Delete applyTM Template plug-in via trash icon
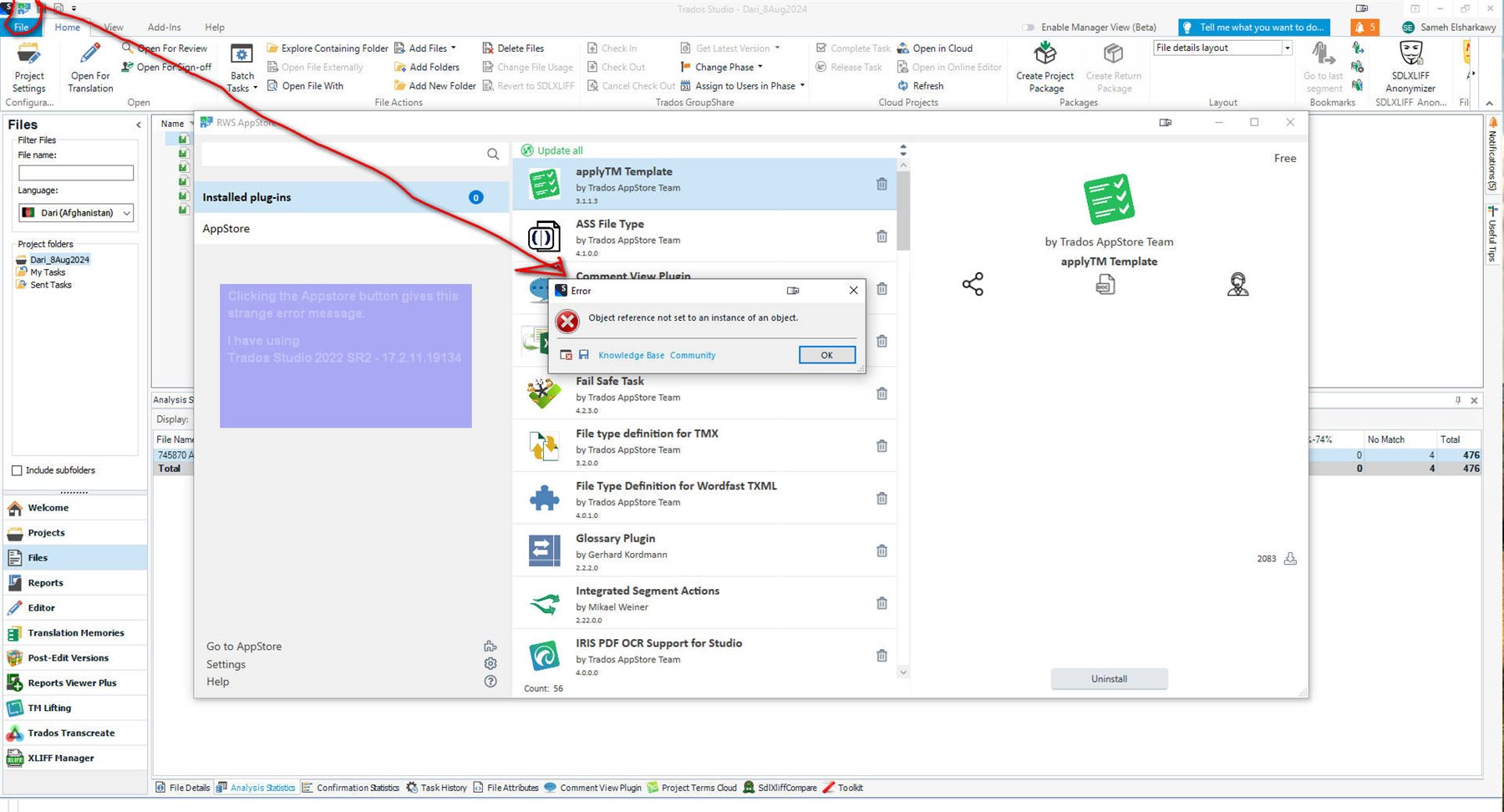This screenshot has height=812, width=1504. pos(882,184)
